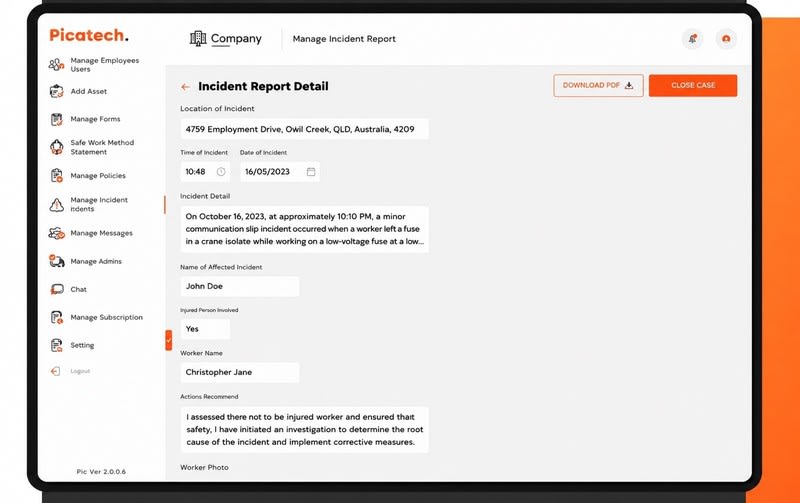Click the John Doe name field
The height and width of the screenshot is (503, 800).
pos(240,286)
